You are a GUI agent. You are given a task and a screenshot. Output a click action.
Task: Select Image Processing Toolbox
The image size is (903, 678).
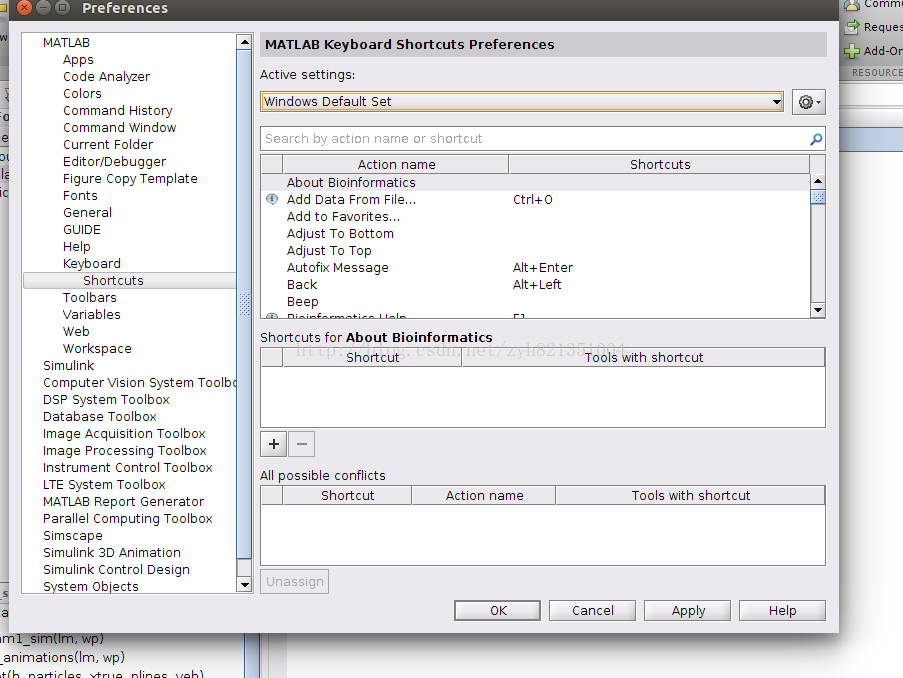click(x=124, y=450)
